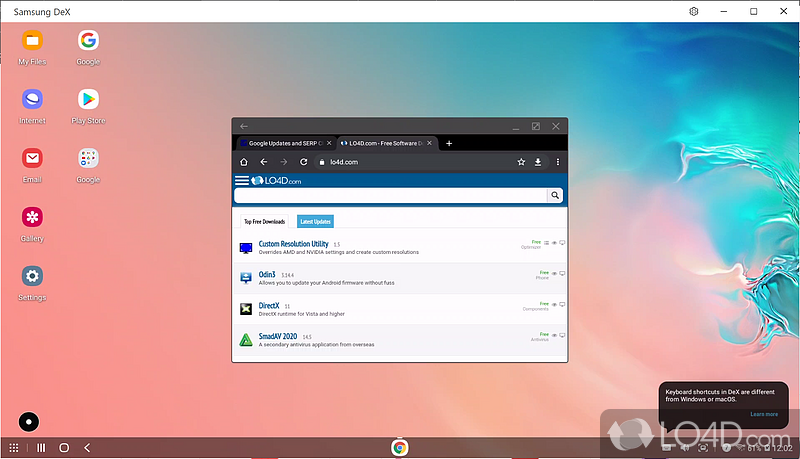Click the lo4d.com address bar
The width and height of the screenshot is (800, 459).
pyautogui.click(x=416, y=162)
